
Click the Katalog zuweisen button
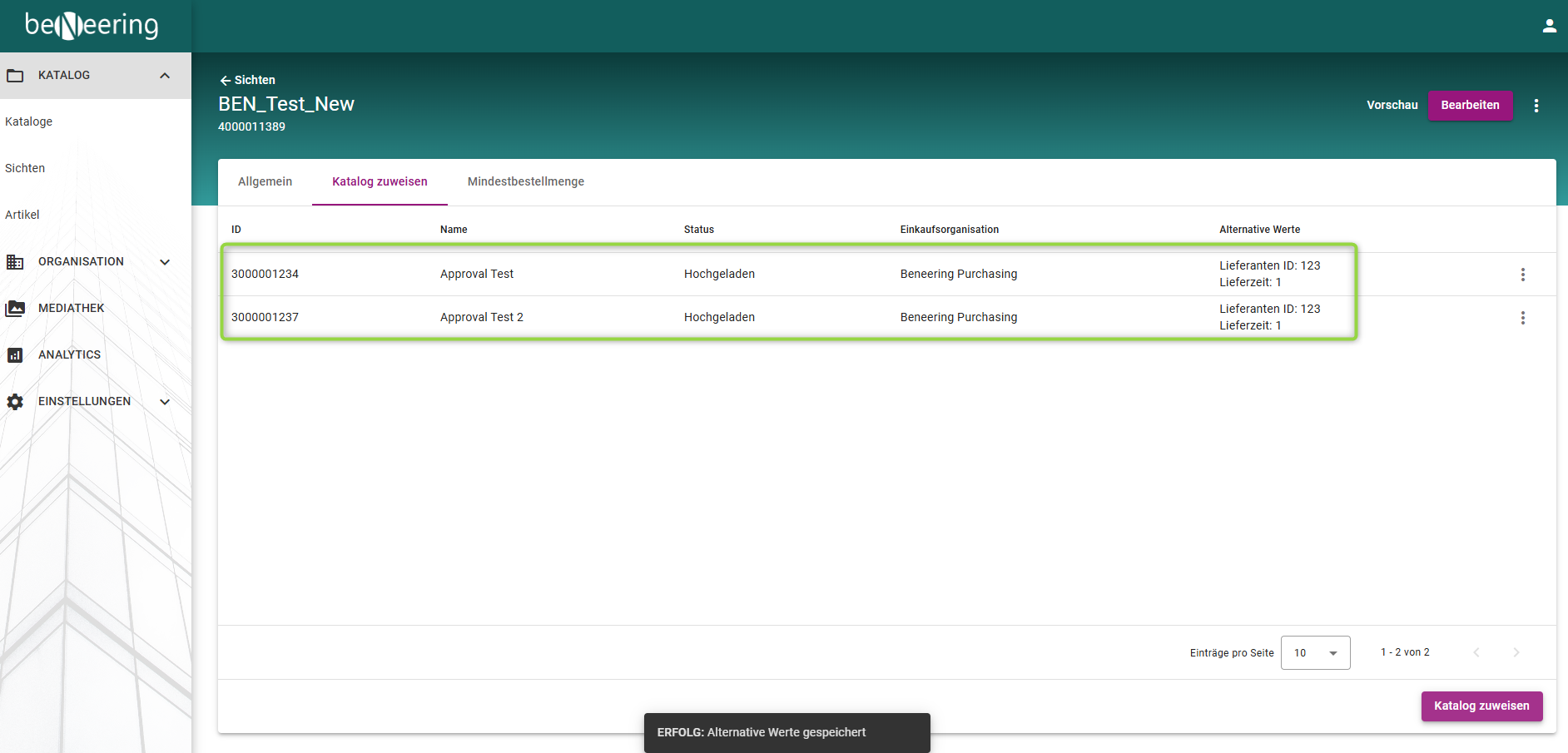point(1481,706)
